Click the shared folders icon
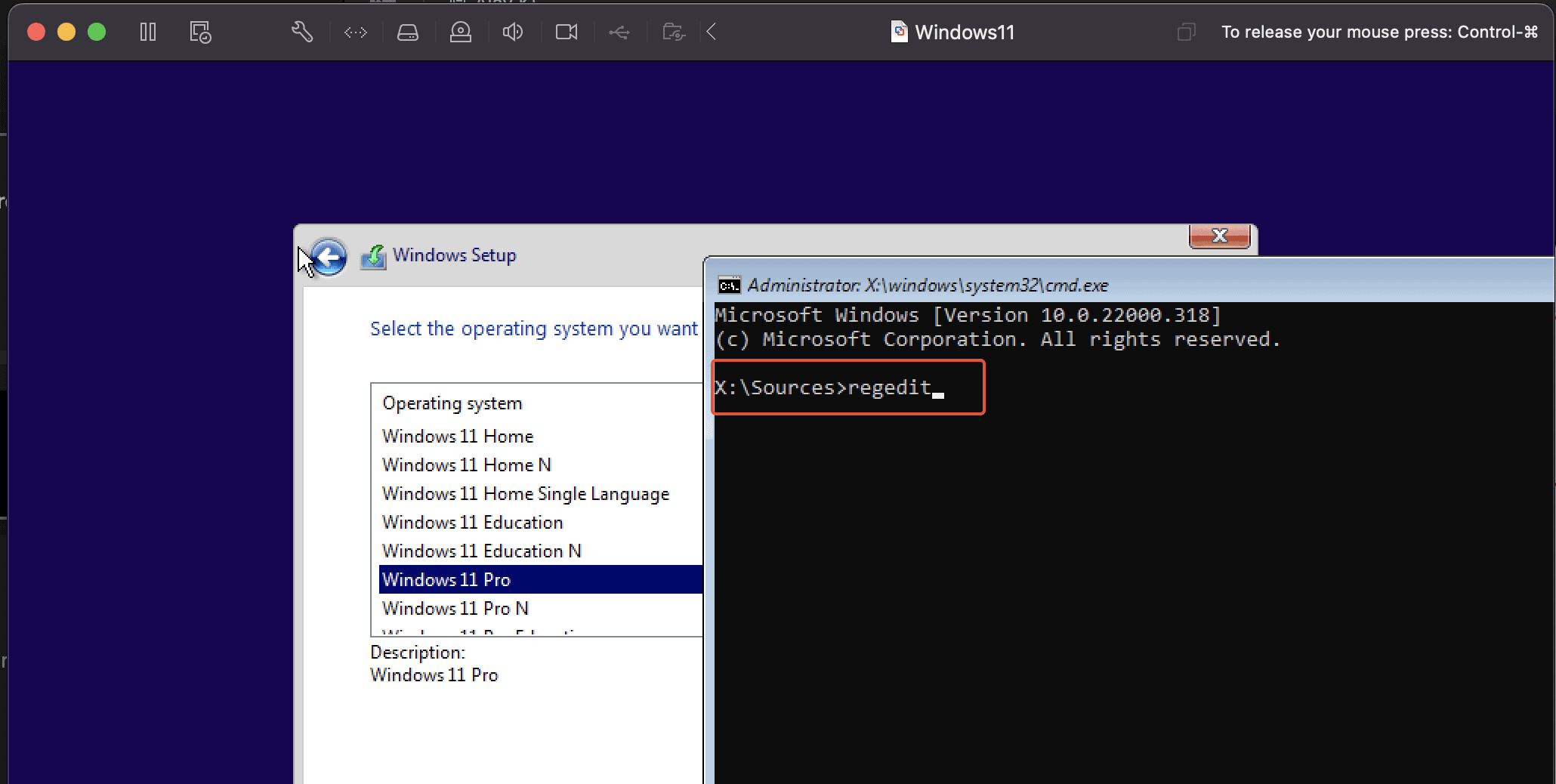 673,32
